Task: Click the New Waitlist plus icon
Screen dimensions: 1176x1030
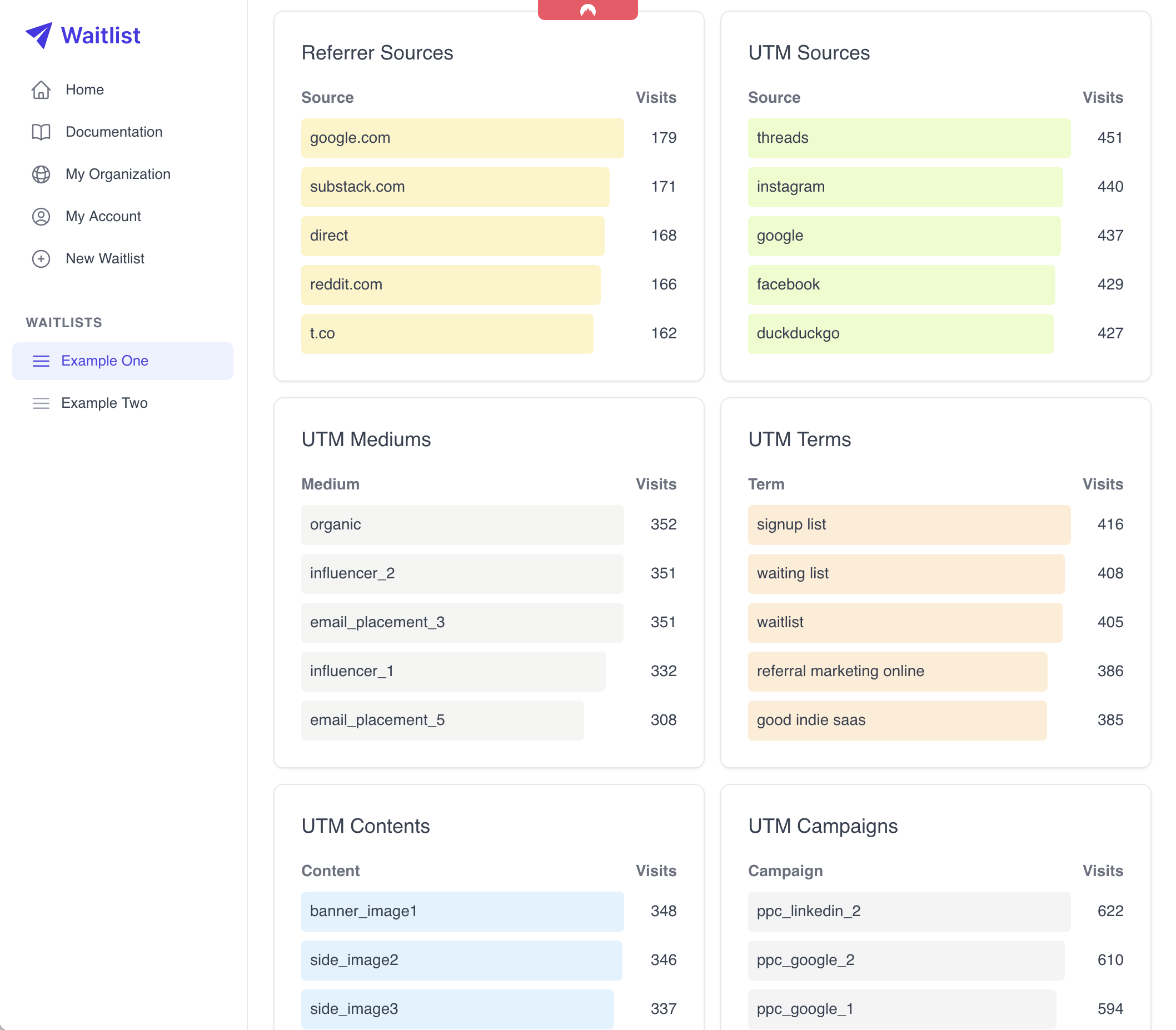Action: (x=40, y=258)
